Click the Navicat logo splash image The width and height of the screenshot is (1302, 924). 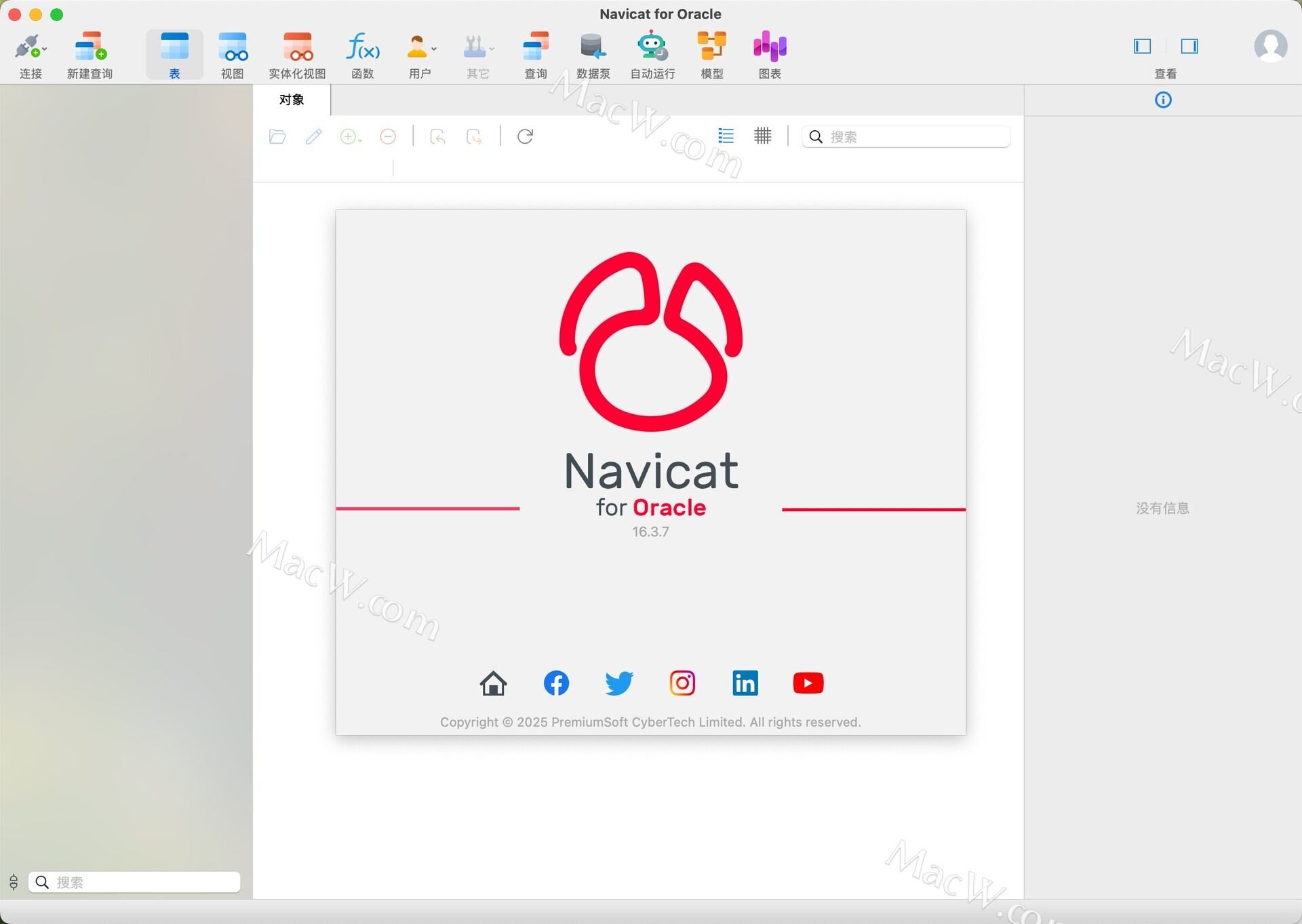[x=651, y=342]
